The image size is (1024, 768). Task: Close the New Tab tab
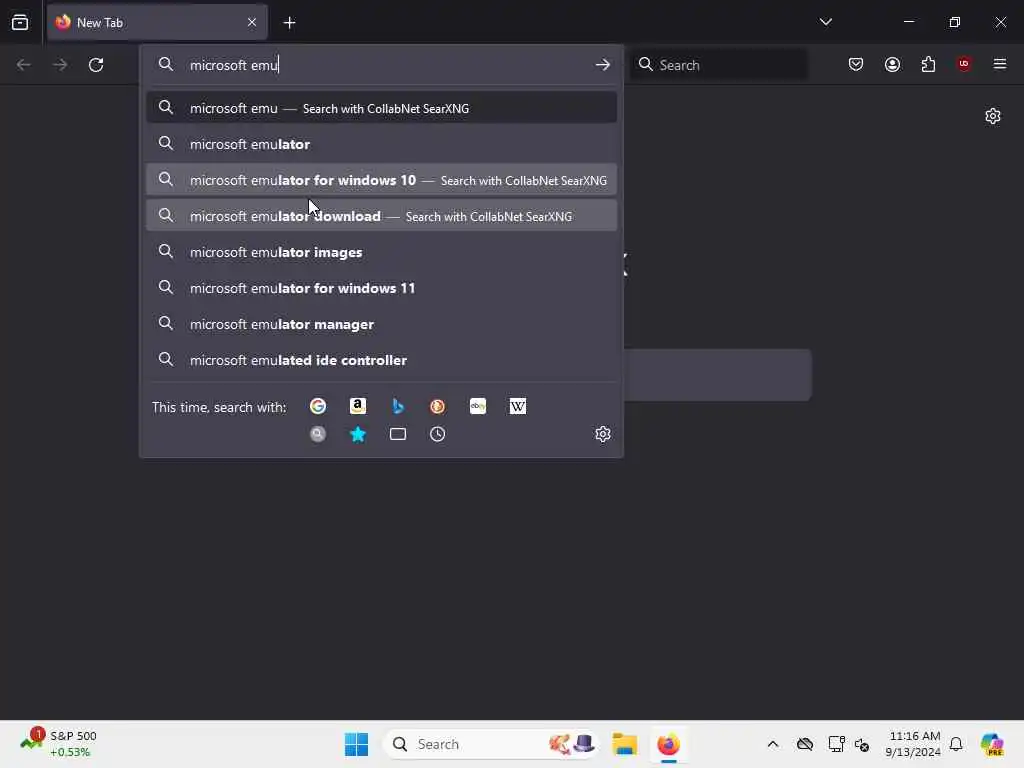tap(251, 22)
